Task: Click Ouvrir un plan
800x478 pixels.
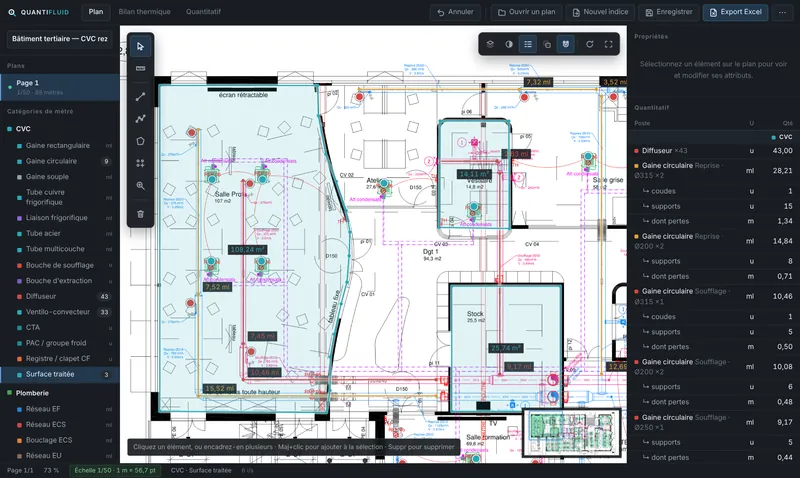Action: pyautogui.click(x=527, y=12)
